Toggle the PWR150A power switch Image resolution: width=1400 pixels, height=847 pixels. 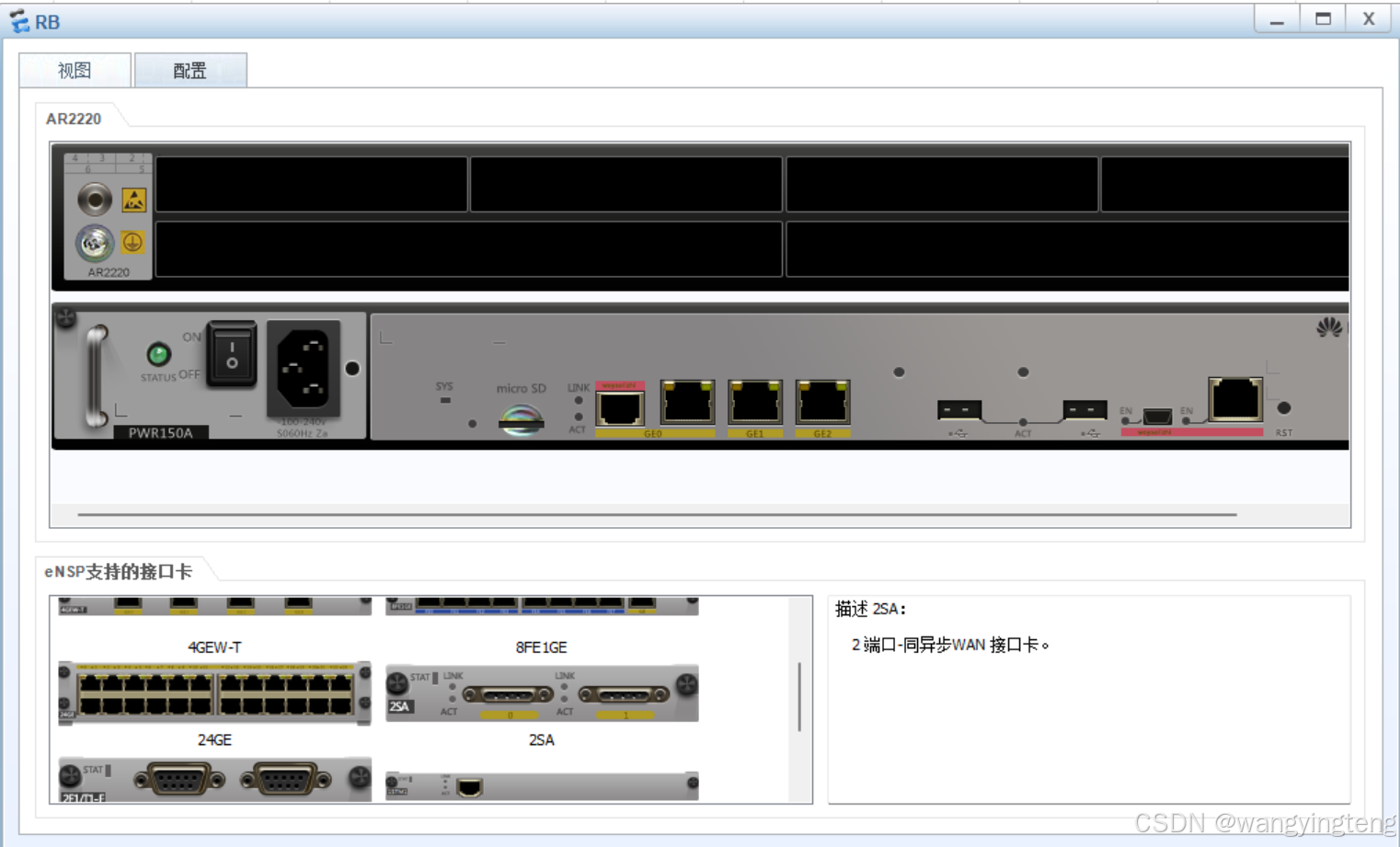pyautogui.click(x=232, y=354)
